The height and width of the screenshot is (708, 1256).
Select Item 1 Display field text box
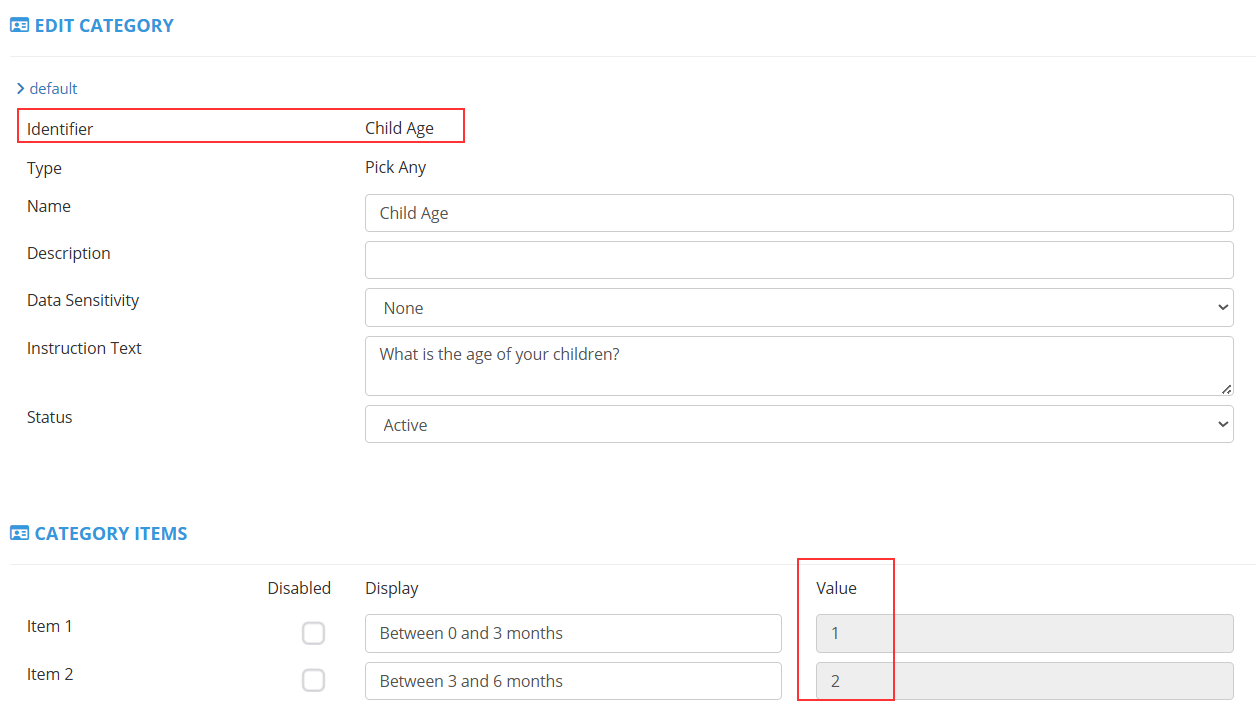tap(573, 633)
